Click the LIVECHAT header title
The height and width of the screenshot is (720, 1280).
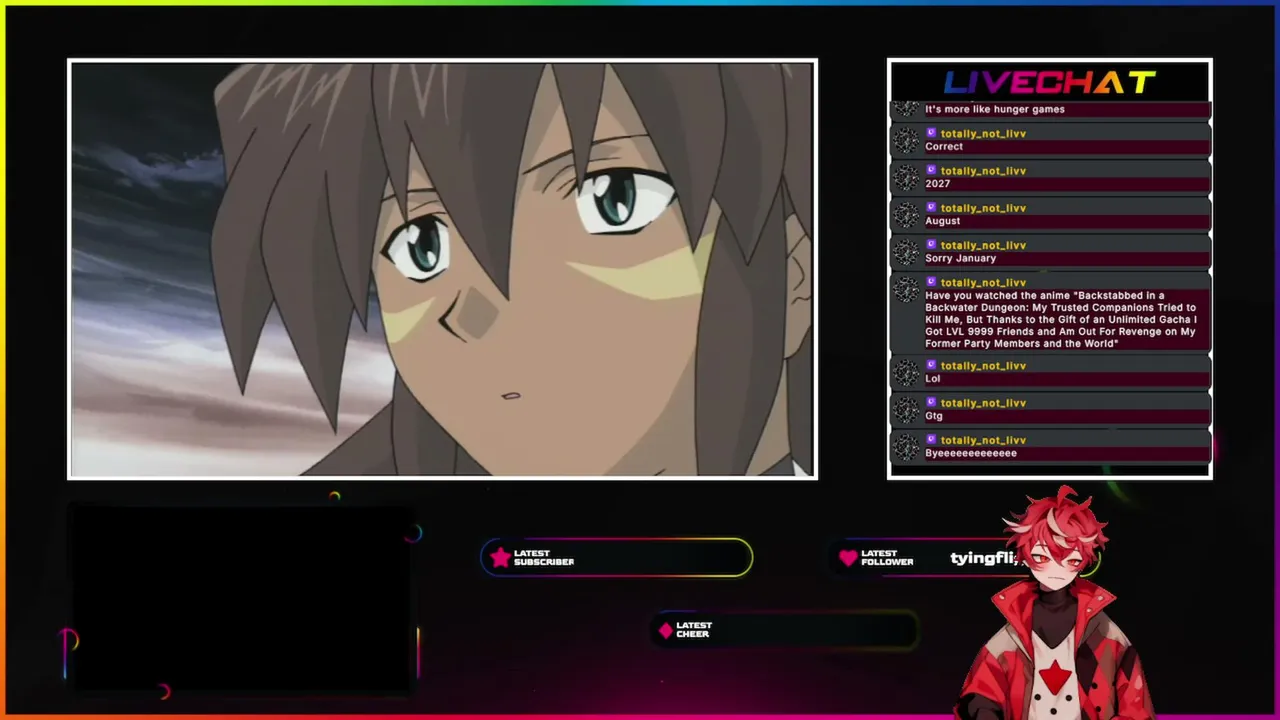pyautogui.click(x=1050, y=82)
